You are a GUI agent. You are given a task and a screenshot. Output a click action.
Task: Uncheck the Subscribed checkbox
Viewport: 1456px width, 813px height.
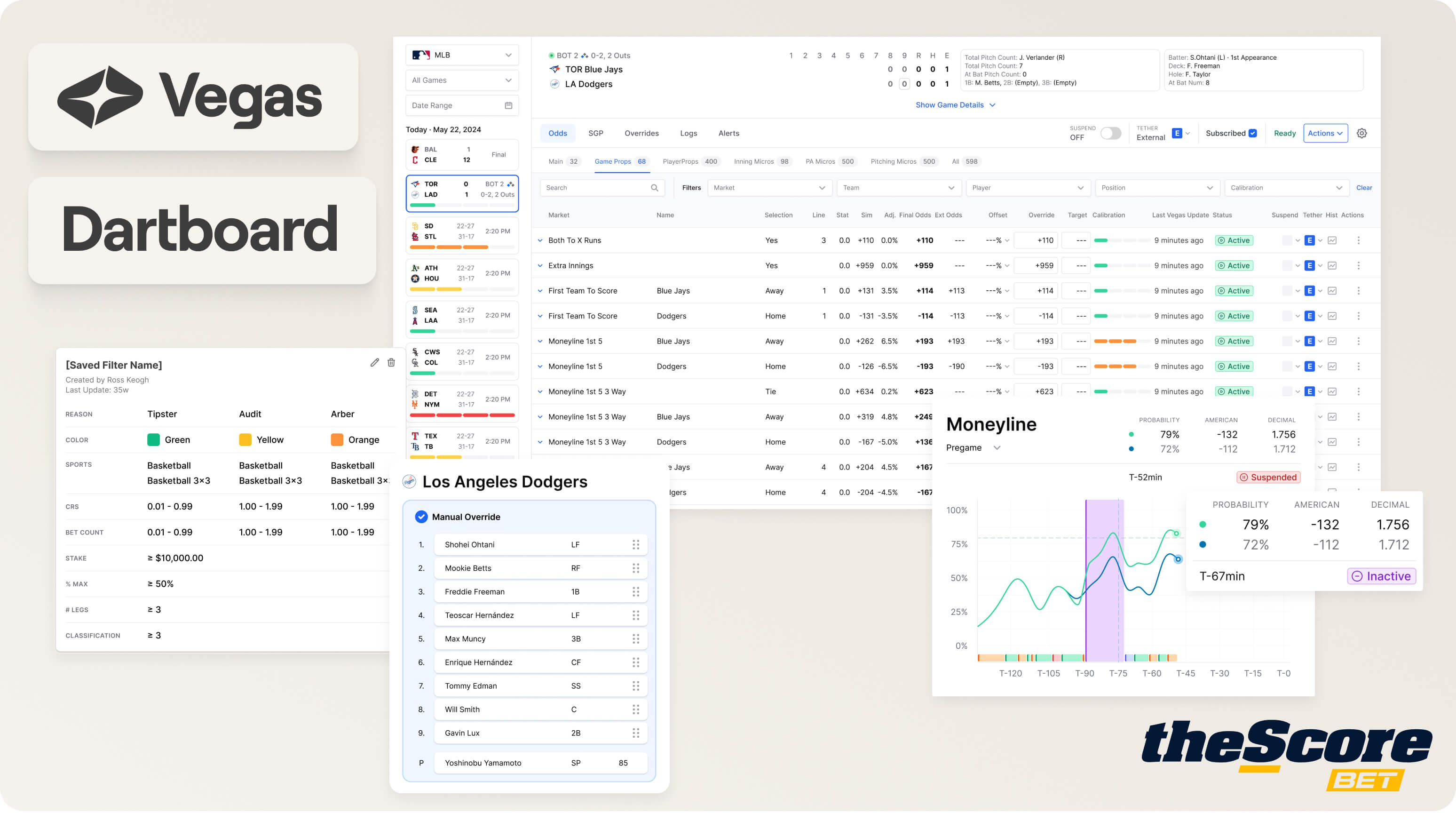[x=1252, y=134]
